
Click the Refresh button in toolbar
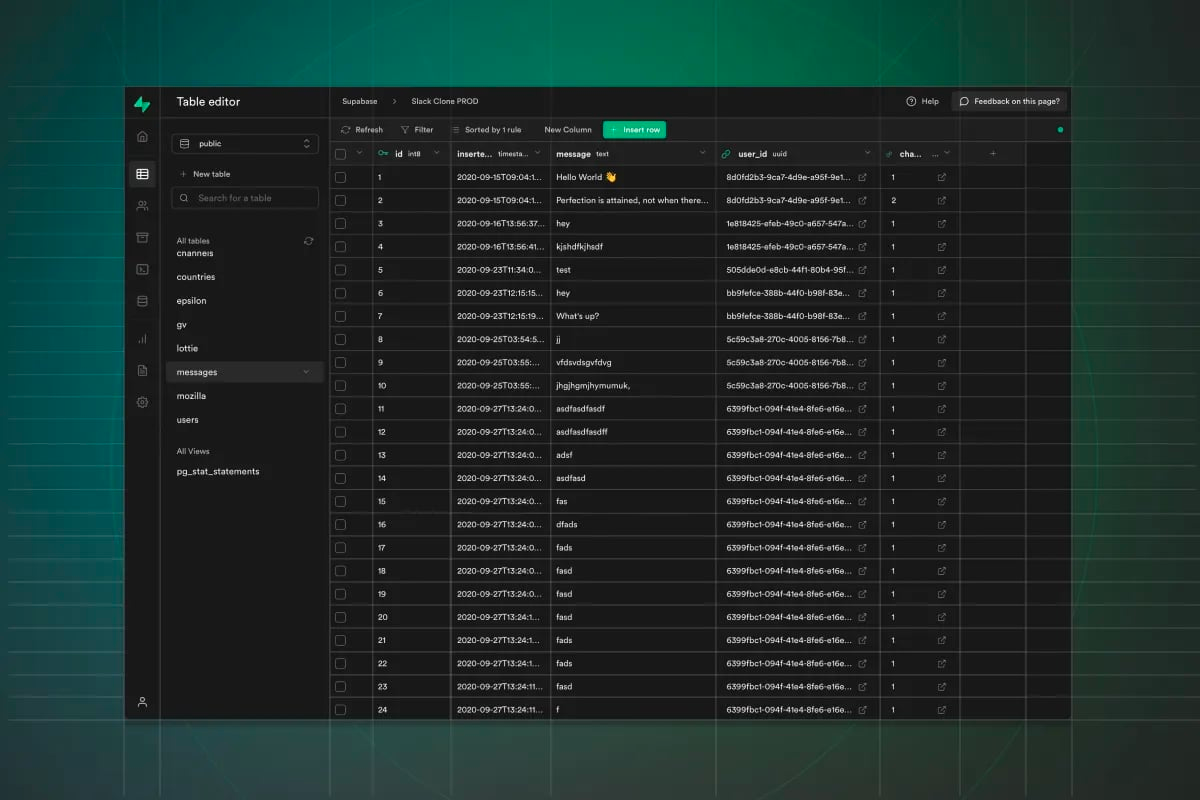pos(362,130)
